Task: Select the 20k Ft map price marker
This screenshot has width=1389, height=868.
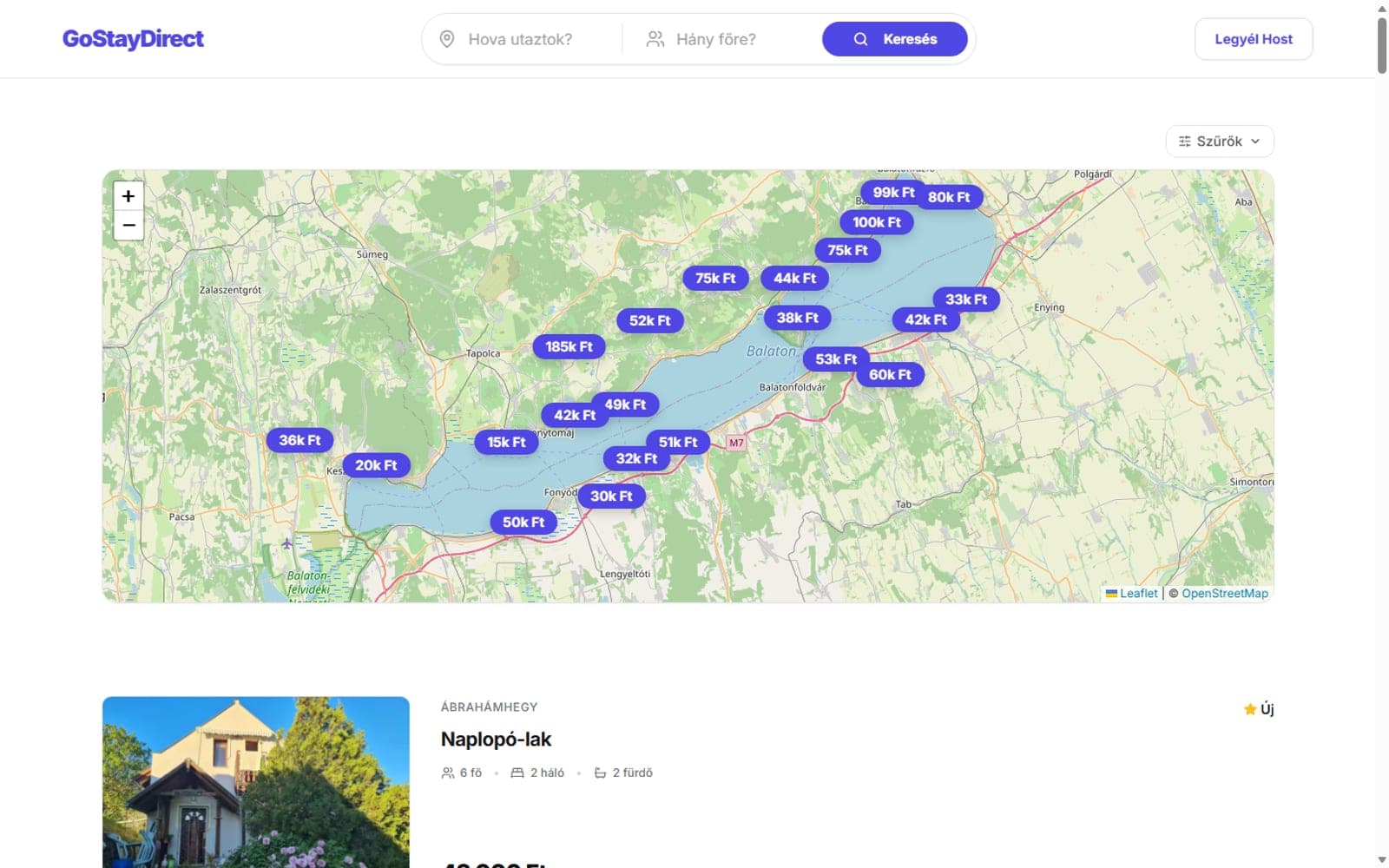Action: click(376, 466)
